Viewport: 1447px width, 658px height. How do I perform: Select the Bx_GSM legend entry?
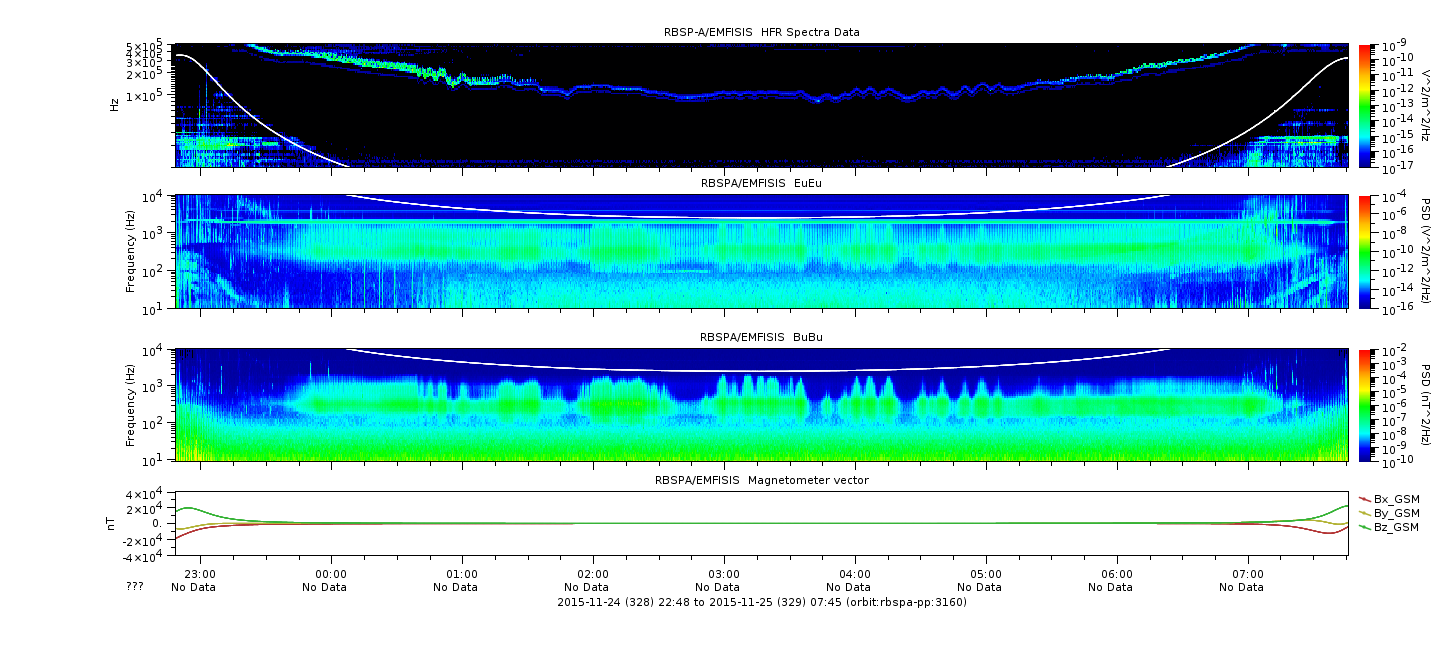tap(1396, 498)
